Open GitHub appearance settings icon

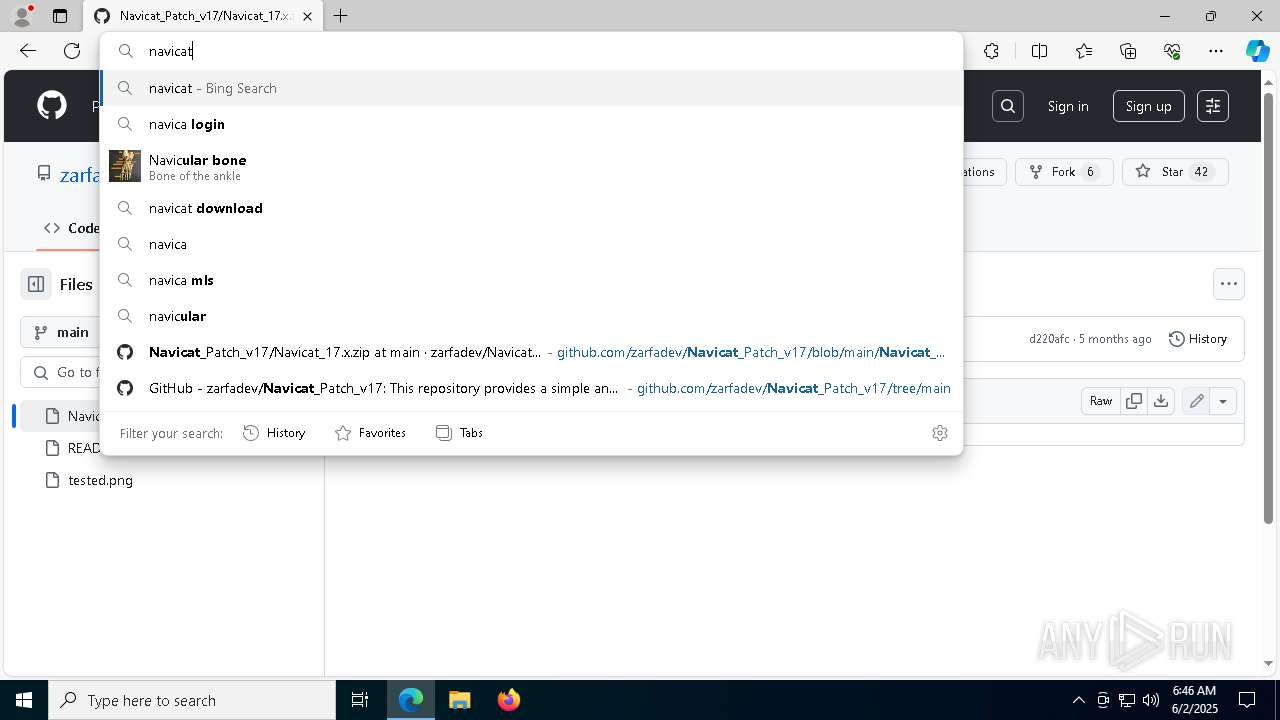tap(1213, 106)
